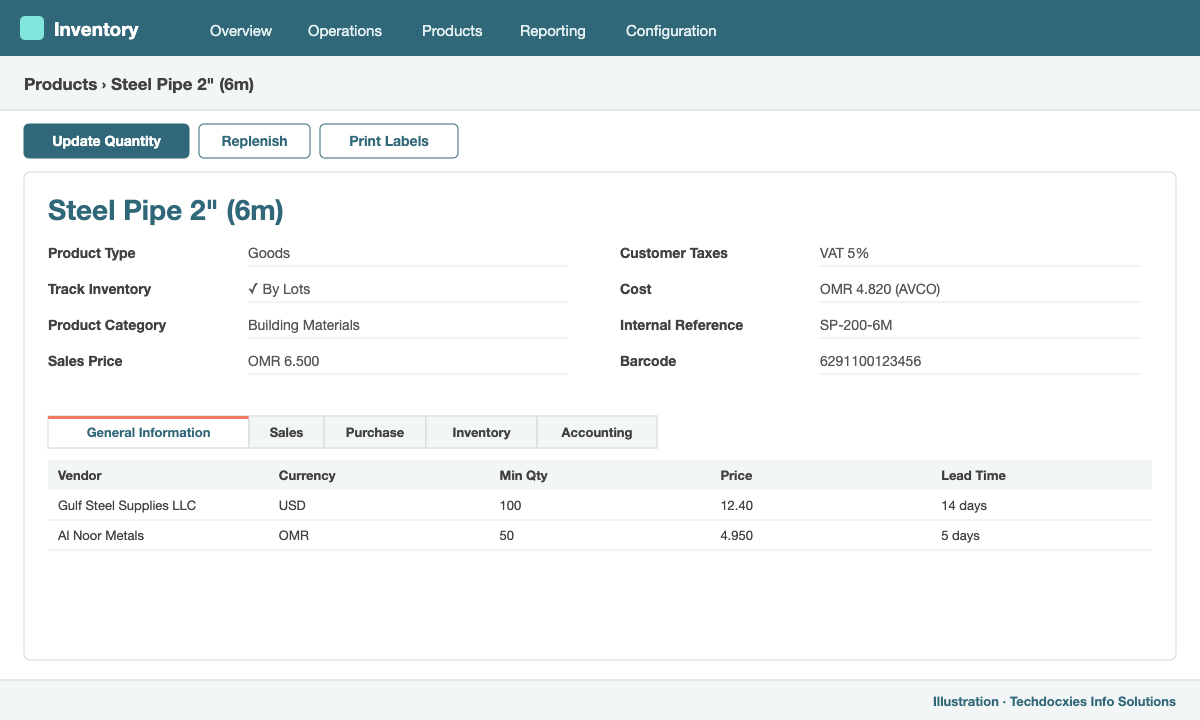
Task: Click the Min Qty cell showing 50
Action: point(507,535)
